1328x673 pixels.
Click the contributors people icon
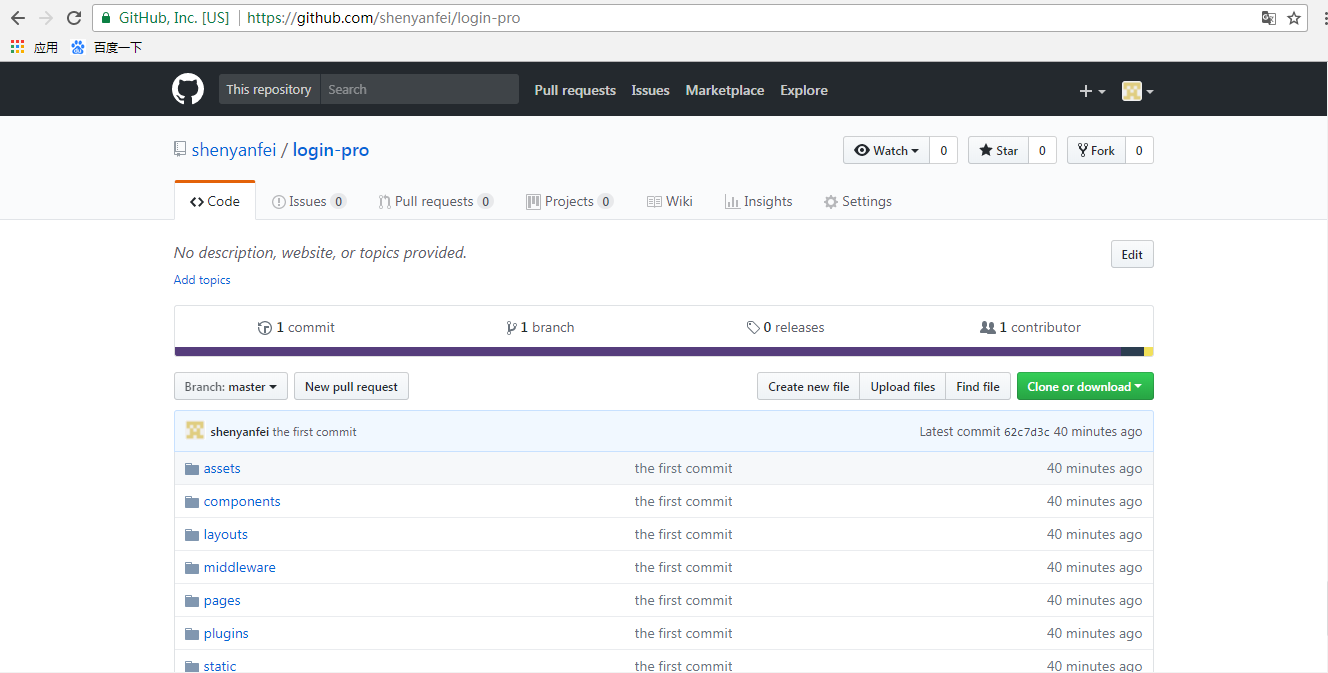coord(988,327)
